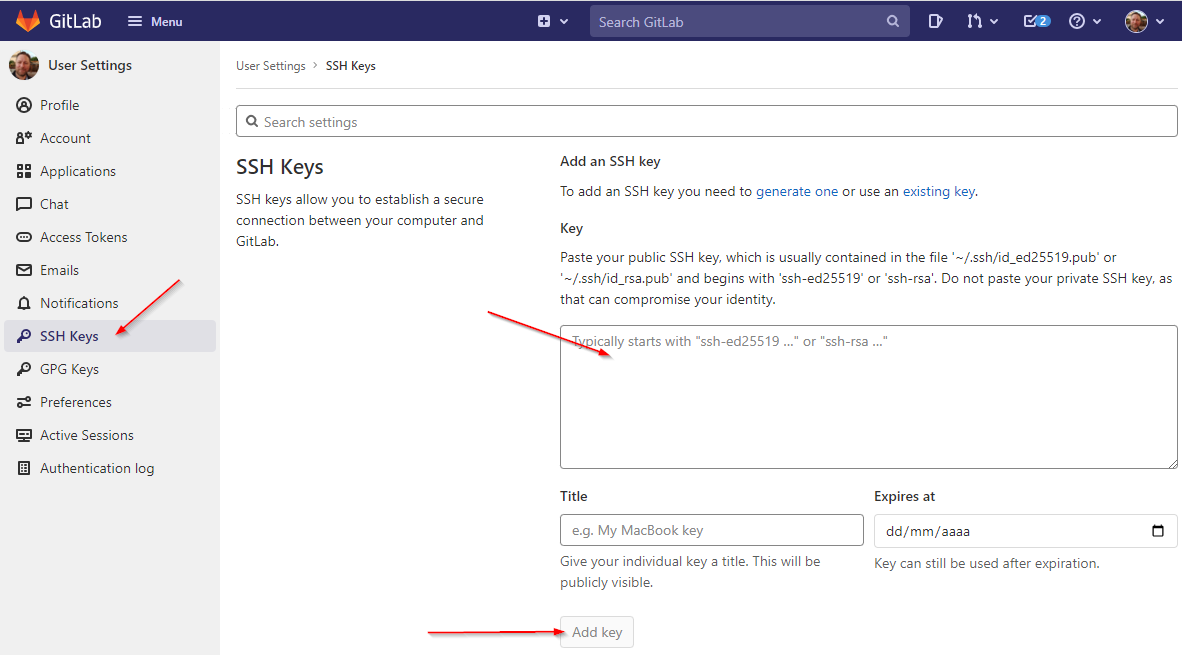Select SSH Keys in sidebar
The image size is (1182, 655).
coord(69,336)
